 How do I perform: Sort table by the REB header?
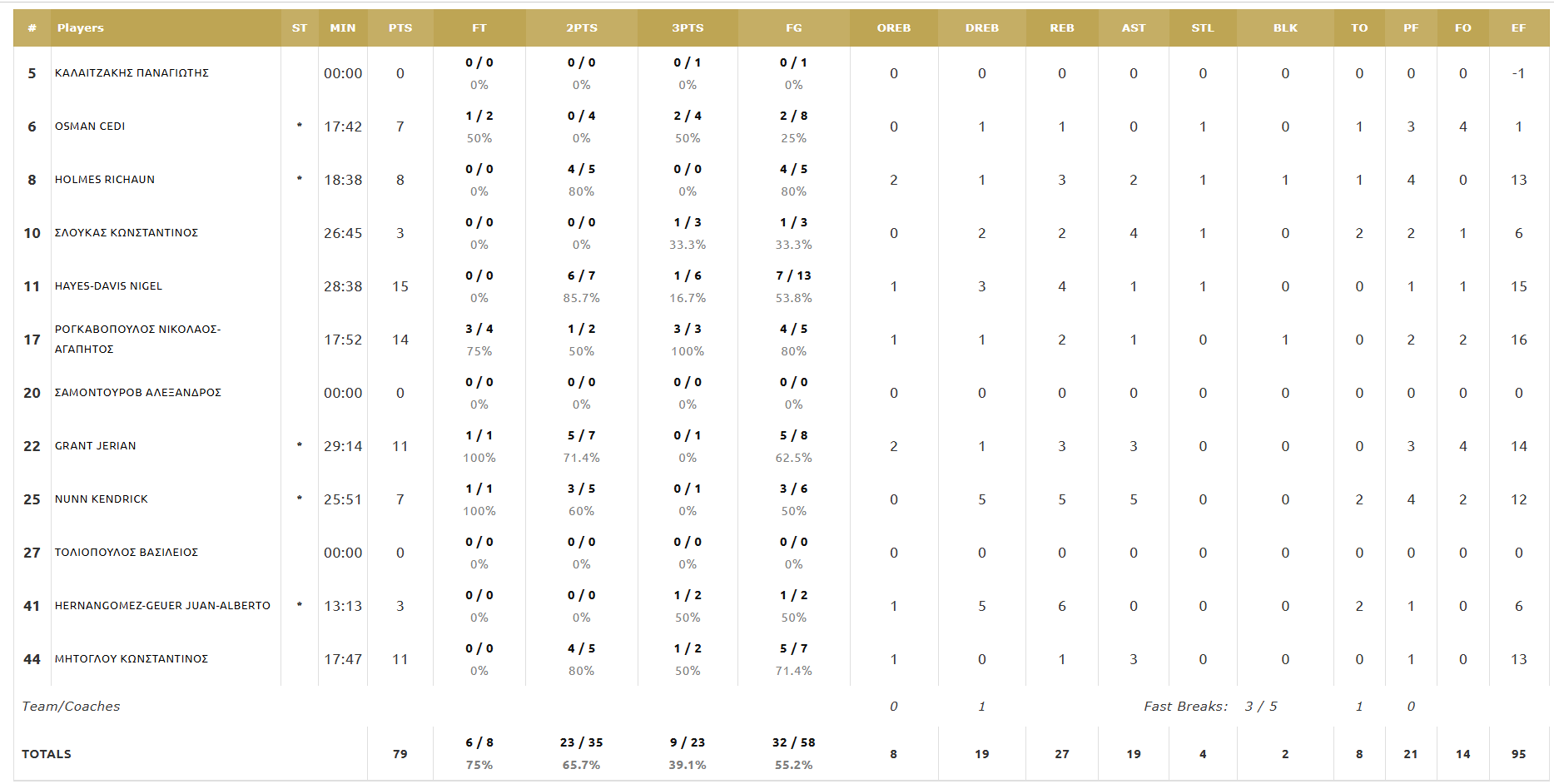[x=1062, y=28]
